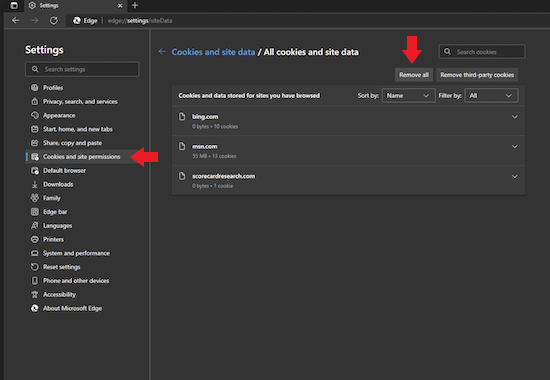
Task: Click the browser back arrow icon
Action: (15, 20)
